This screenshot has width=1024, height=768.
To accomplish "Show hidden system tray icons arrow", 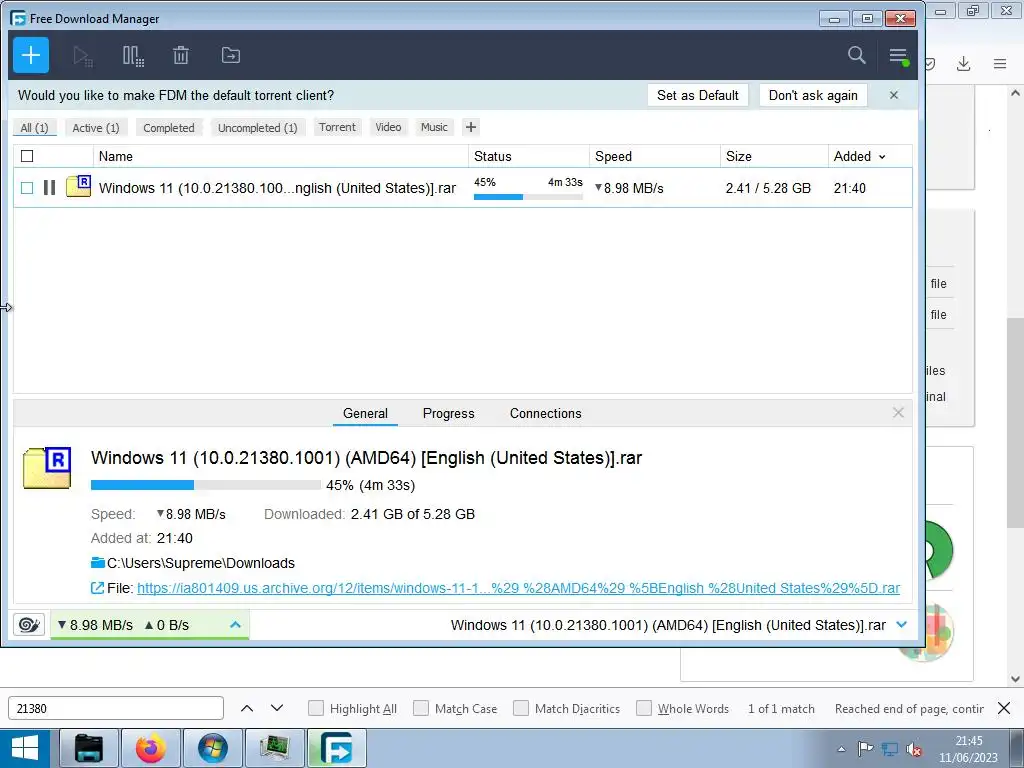I will [842, 749].
